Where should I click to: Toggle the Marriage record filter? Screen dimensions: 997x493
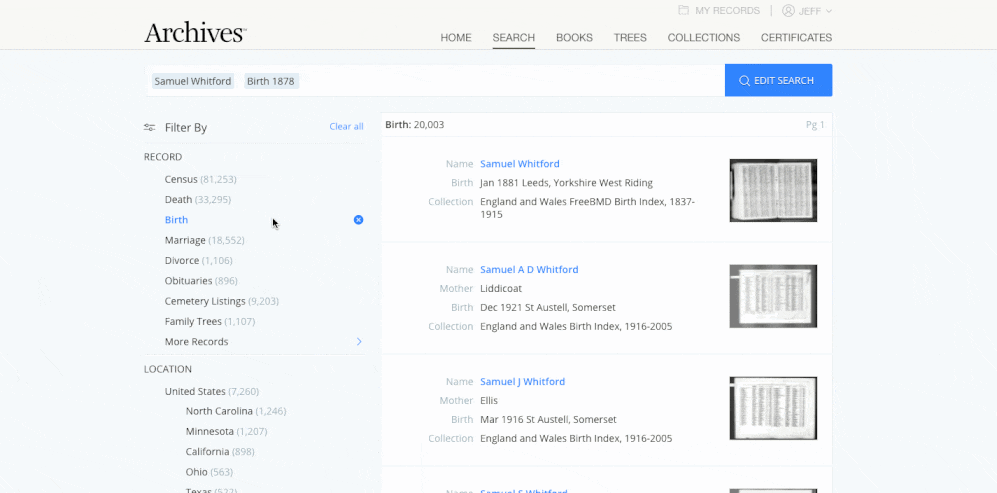(204, 240)
